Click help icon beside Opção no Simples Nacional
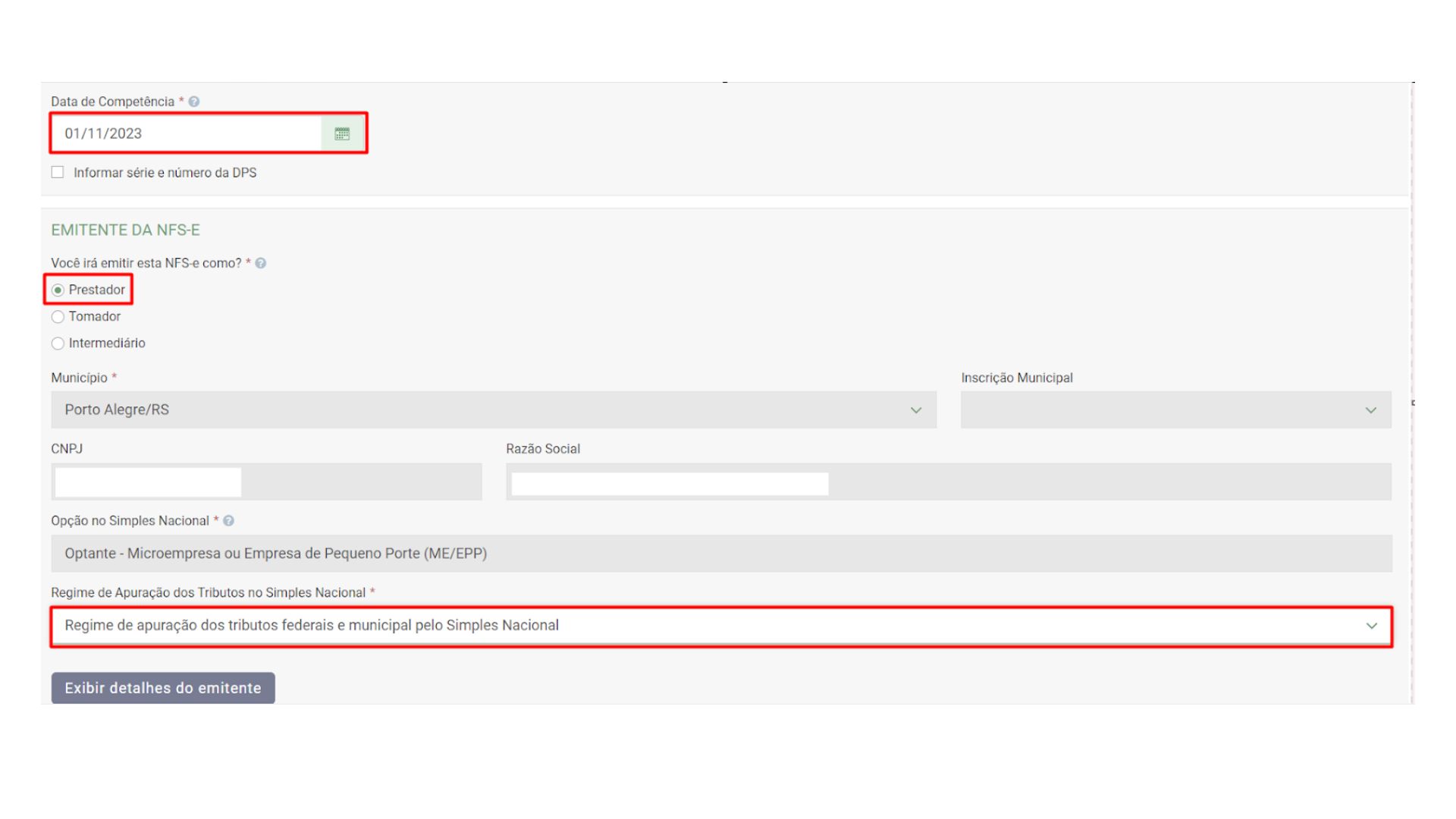The width and height of the screenshot is (1456, 819). click(229, 521)
